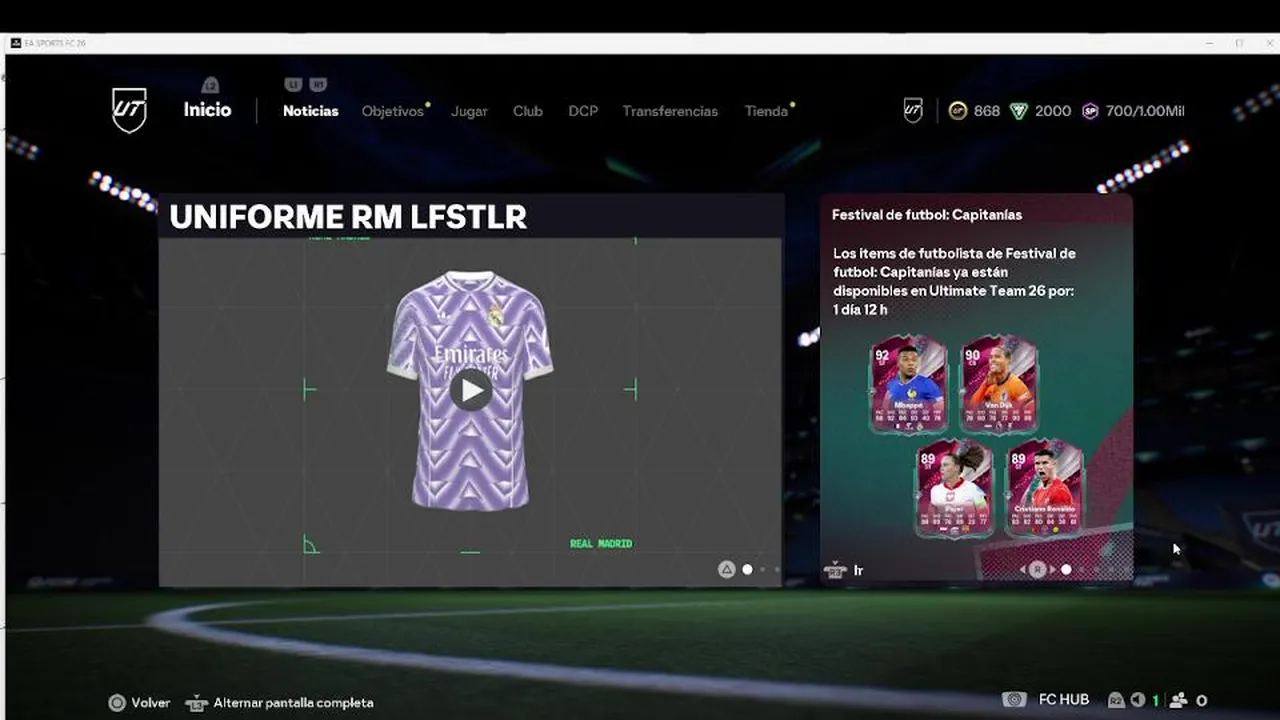Click the left arrow of the Festival carousel
1280x720 pixels.
[x=1023, y=569]
